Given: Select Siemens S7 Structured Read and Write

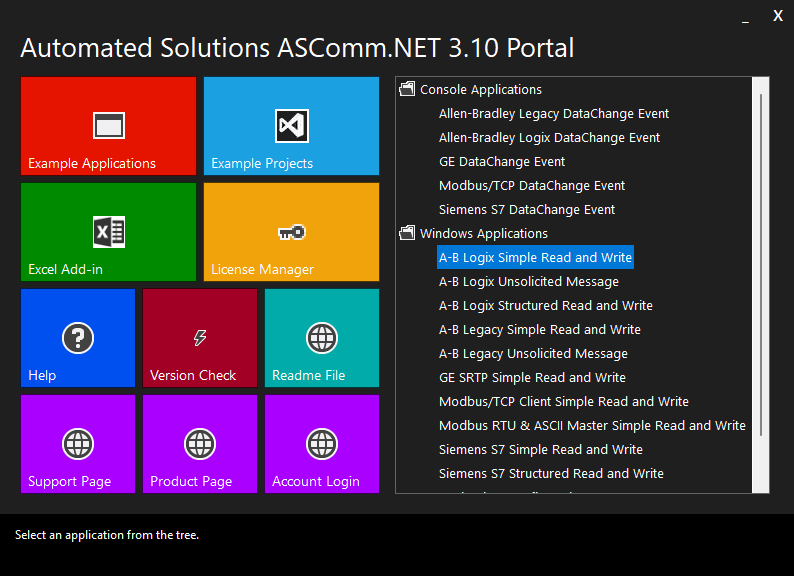Looking at the screenshot, I should pyautogui.click(x=551, y=474).
